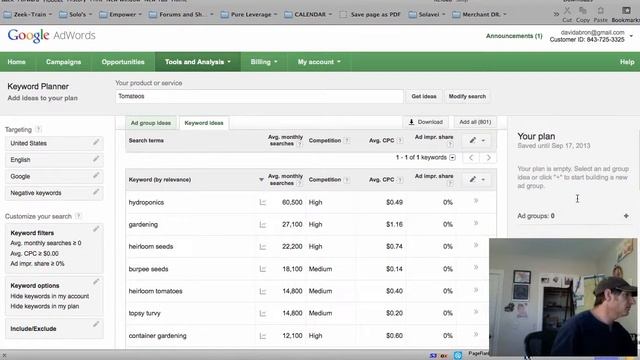Show trend chart for container gardening
This screenshot has width=640, height=360.
click(262, 336)
